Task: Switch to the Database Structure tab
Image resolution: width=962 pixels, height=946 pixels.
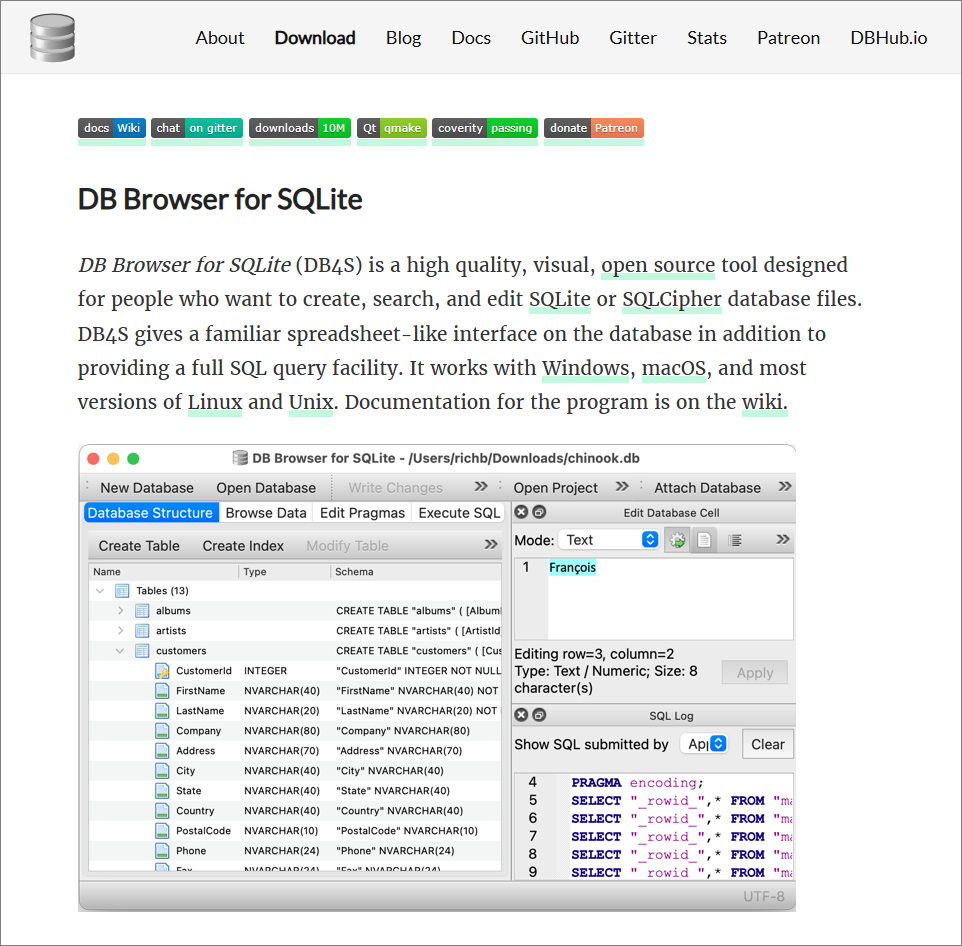Action: pos(150,513)
